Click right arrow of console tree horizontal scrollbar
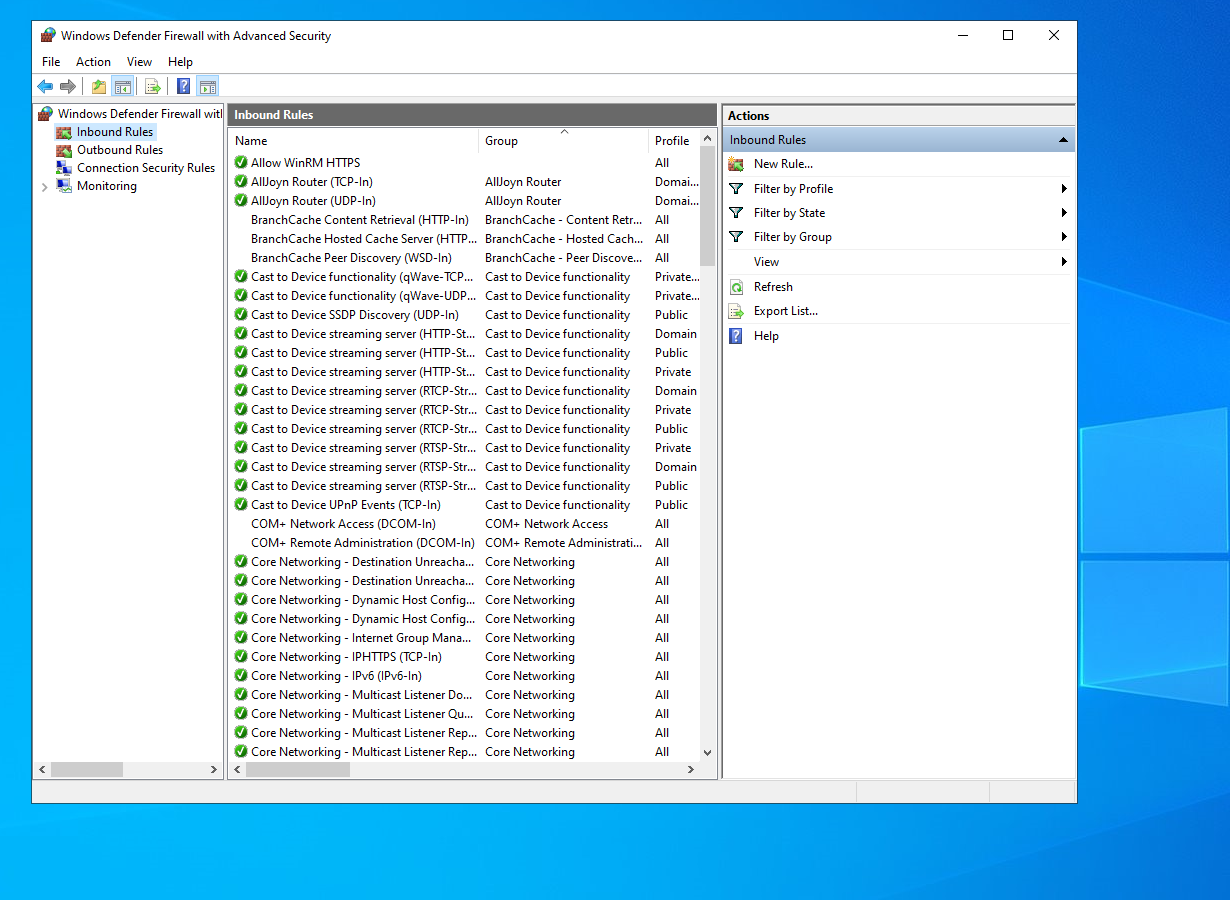Viewport: 1230px width, 900px height. 214,770
